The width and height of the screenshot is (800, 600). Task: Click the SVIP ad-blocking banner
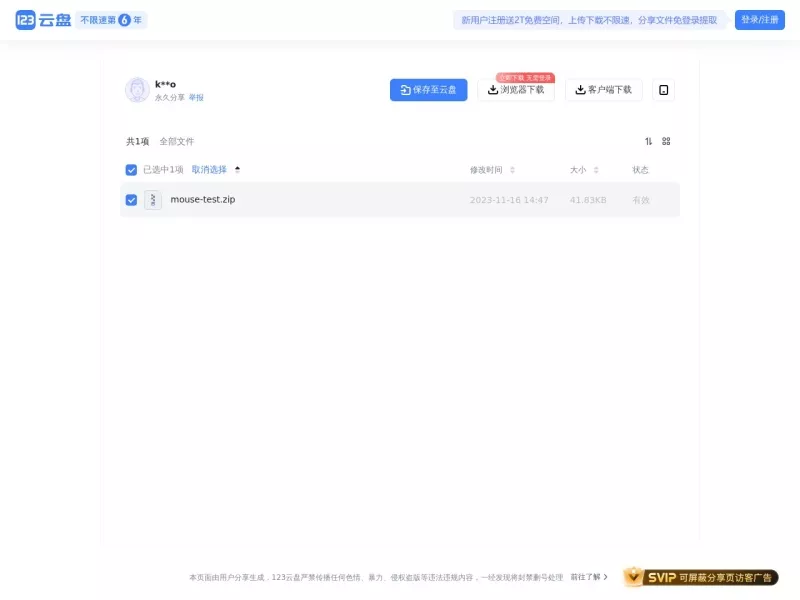tap(701, 577)
